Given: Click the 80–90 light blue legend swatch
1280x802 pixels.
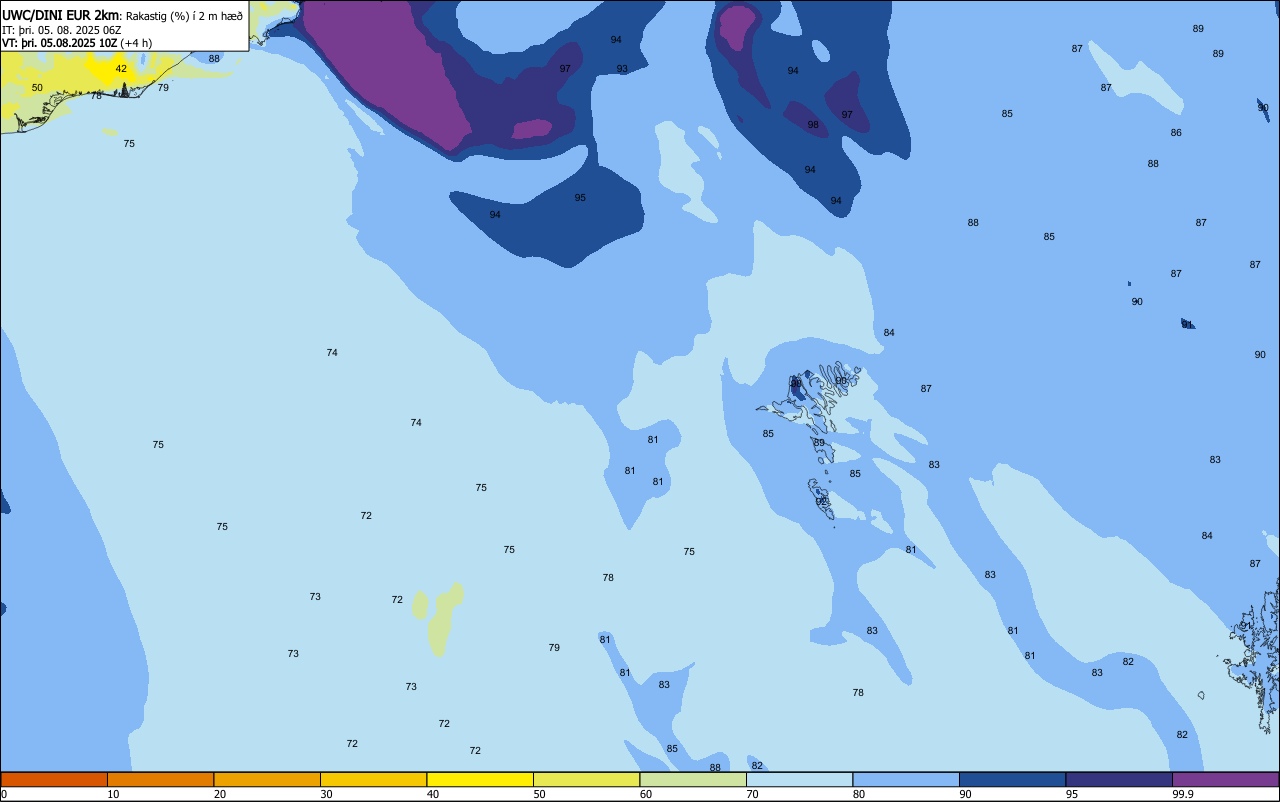Looking at the screenshot, I should coord(906,779).
